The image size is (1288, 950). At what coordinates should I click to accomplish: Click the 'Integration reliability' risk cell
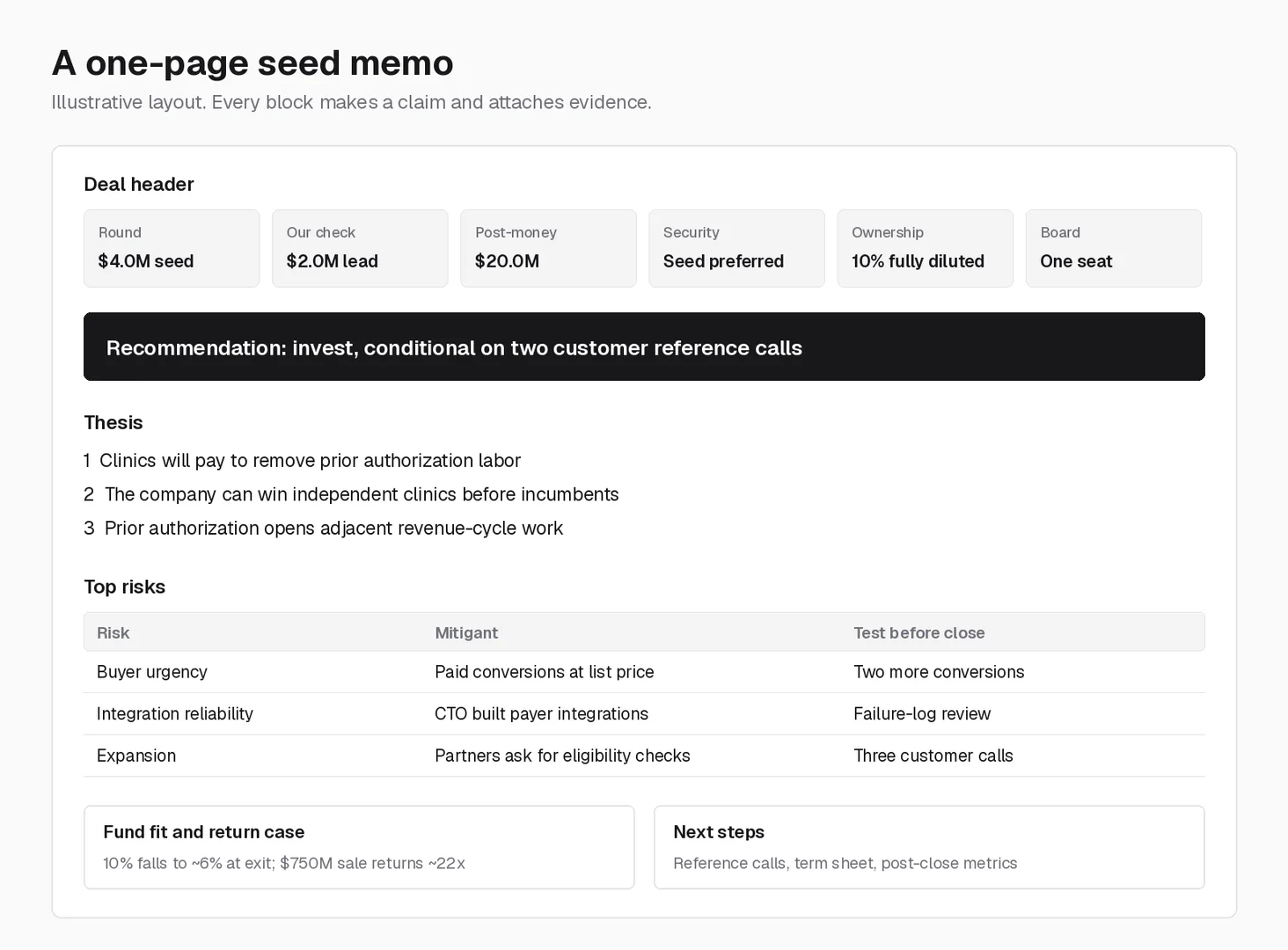[175, 713]
